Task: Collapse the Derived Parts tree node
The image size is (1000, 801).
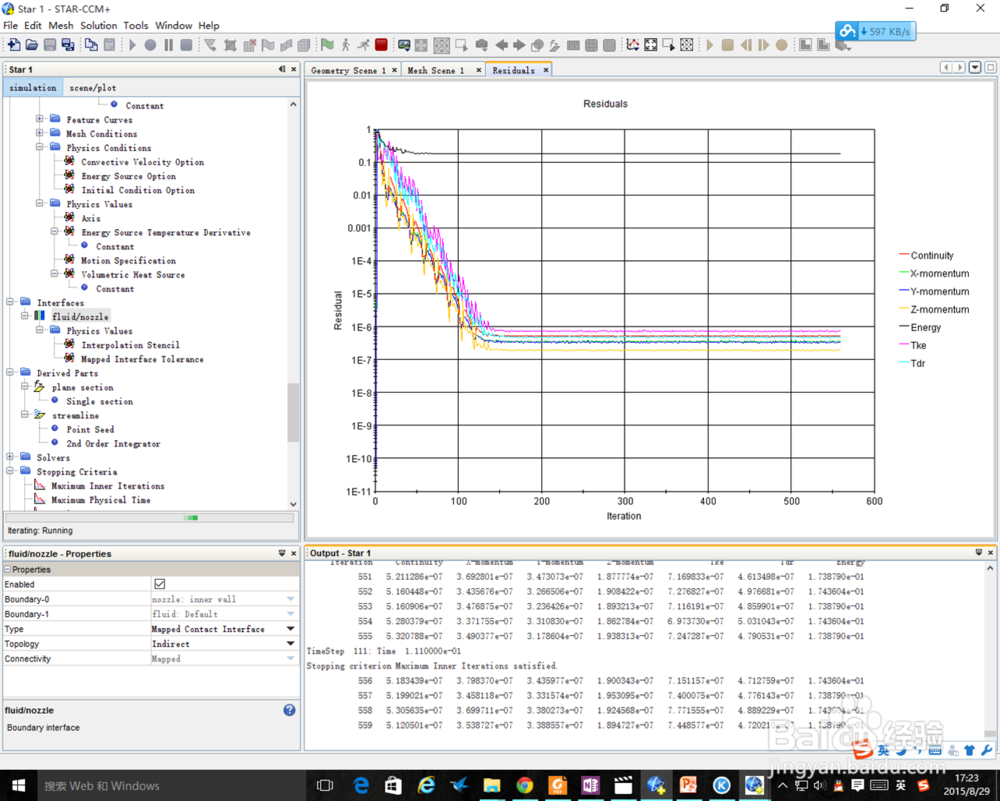Action: pos(10,372)
